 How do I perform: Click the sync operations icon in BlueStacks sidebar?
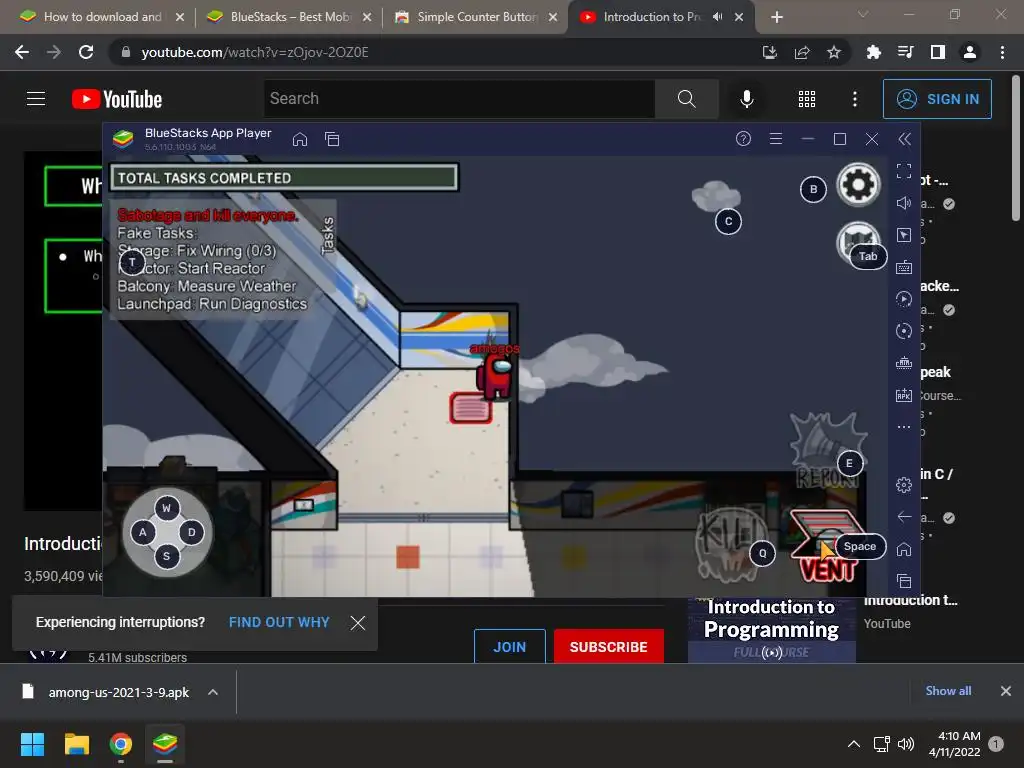point(904,331)
